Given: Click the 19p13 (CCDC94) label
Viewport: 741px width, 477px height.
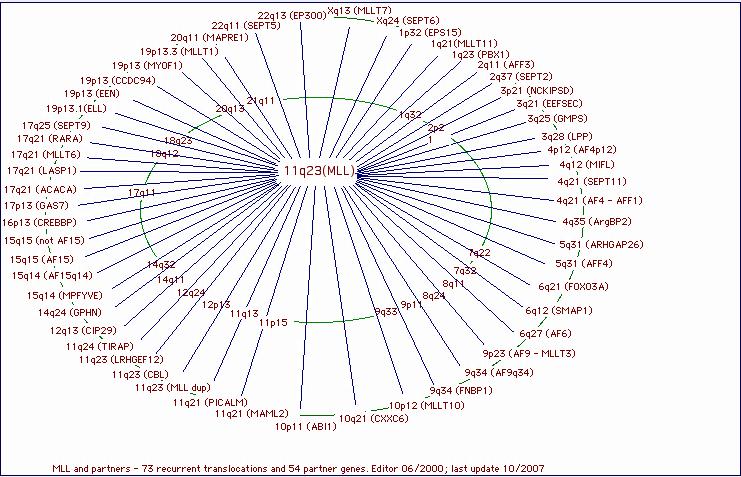Looking at the screenshot, I should pyautogui.click(x=118, y=81).
